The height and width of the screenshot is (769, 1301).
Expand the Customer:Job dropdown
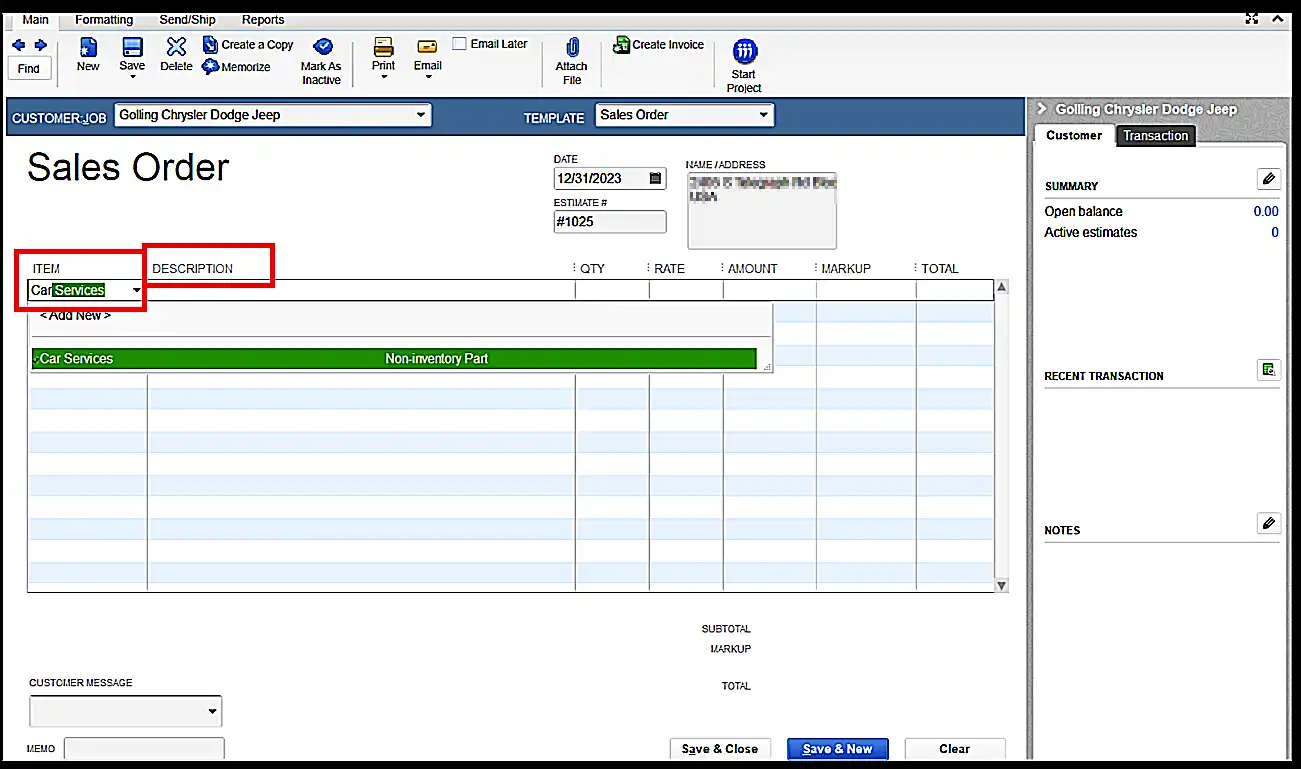(421, 115)
